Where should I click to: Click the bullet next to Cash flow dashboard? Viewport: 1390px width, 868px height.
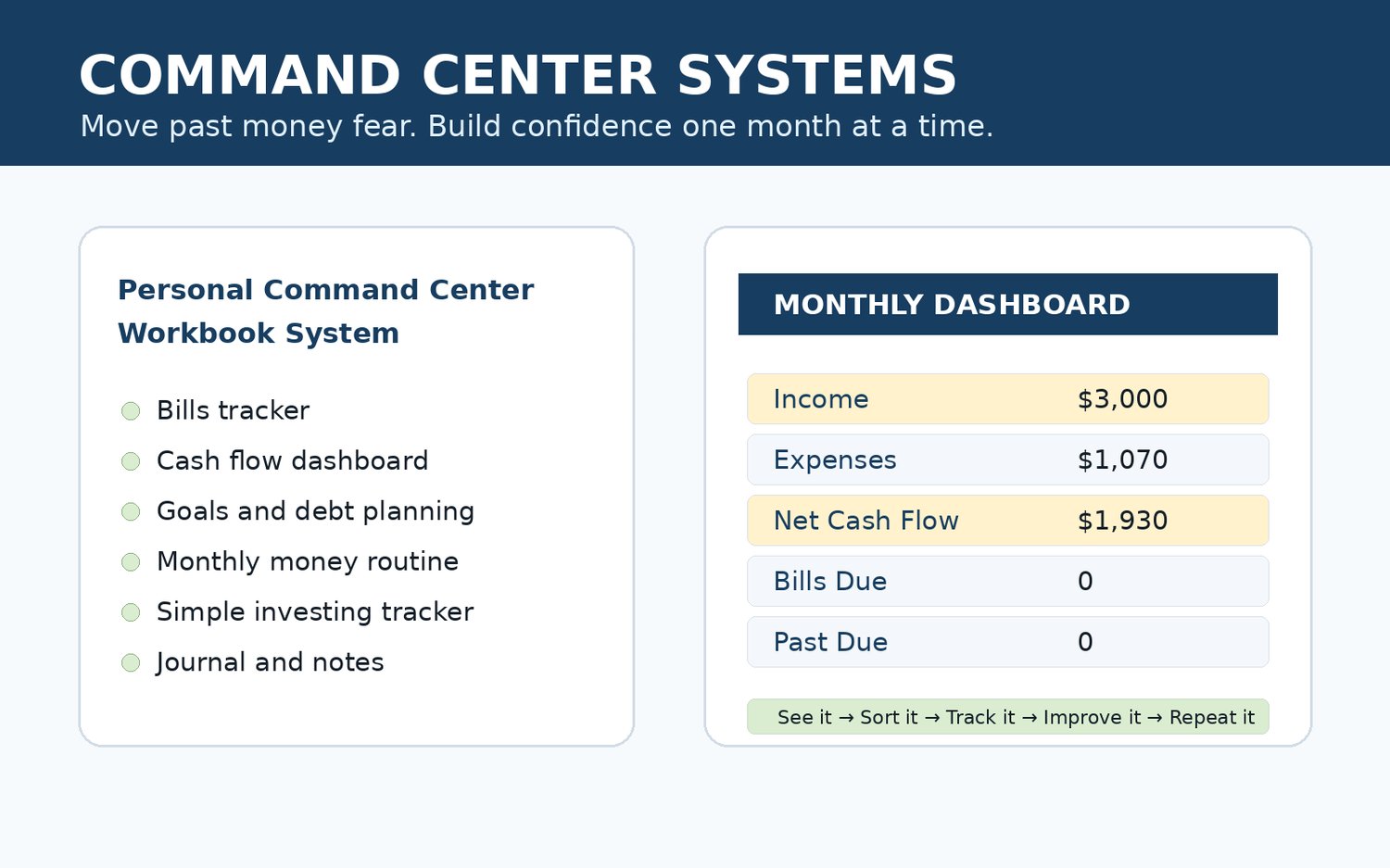(131, 461)
